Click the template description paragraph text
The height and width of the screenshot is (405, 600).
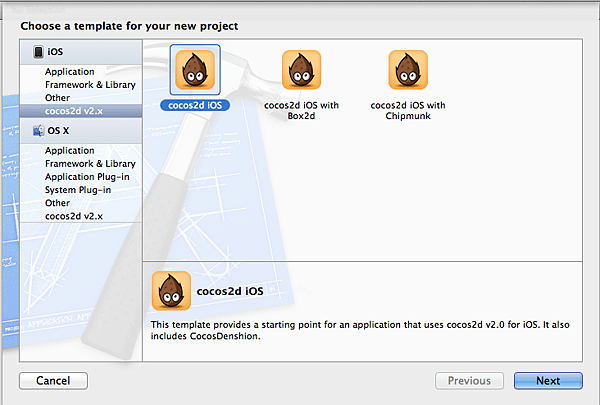tap(360, 330)
